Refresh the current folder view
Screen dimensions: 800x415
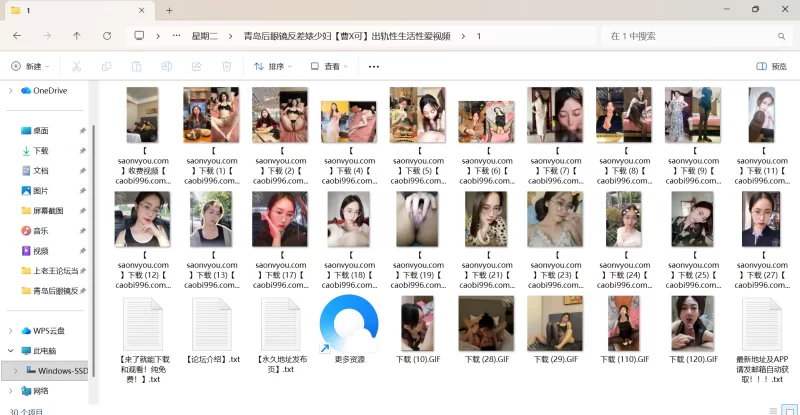(106, 36)
